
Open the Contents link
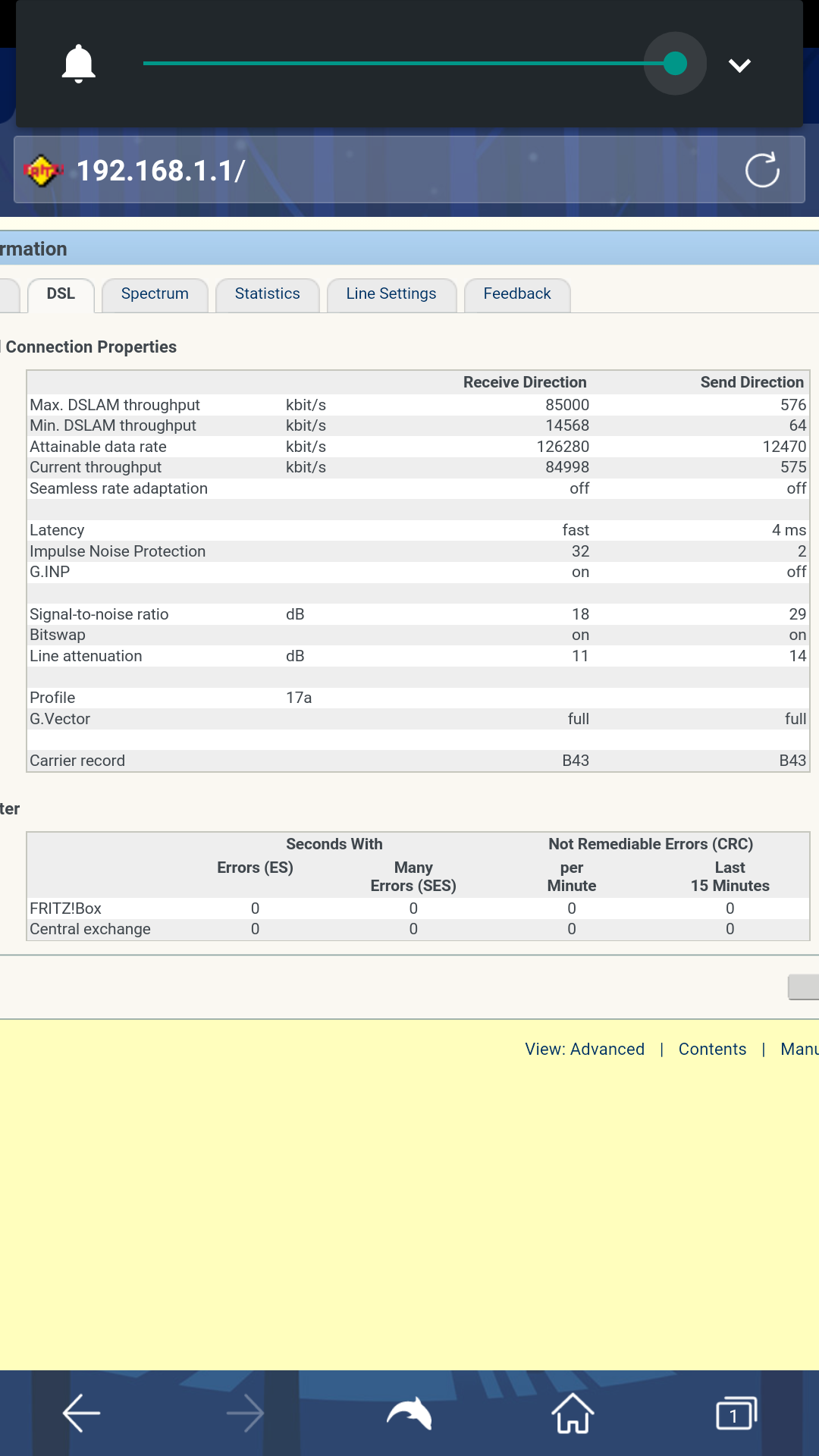click(x=712, y=1049)
